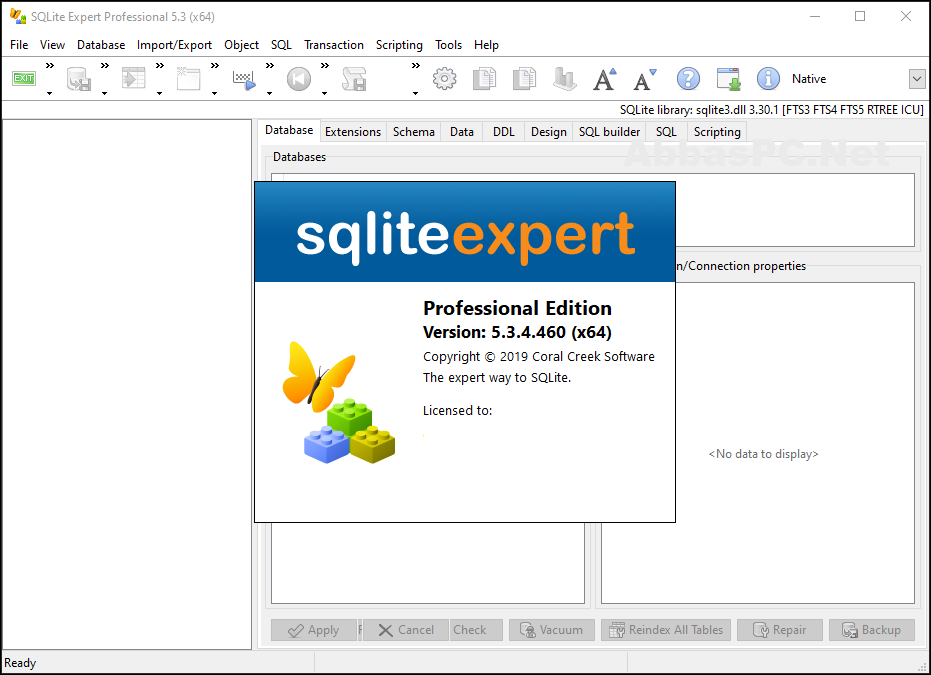Click the Check button
This screenshot has width=931, height=675.
pyautogui.click(x=476, y=630)
